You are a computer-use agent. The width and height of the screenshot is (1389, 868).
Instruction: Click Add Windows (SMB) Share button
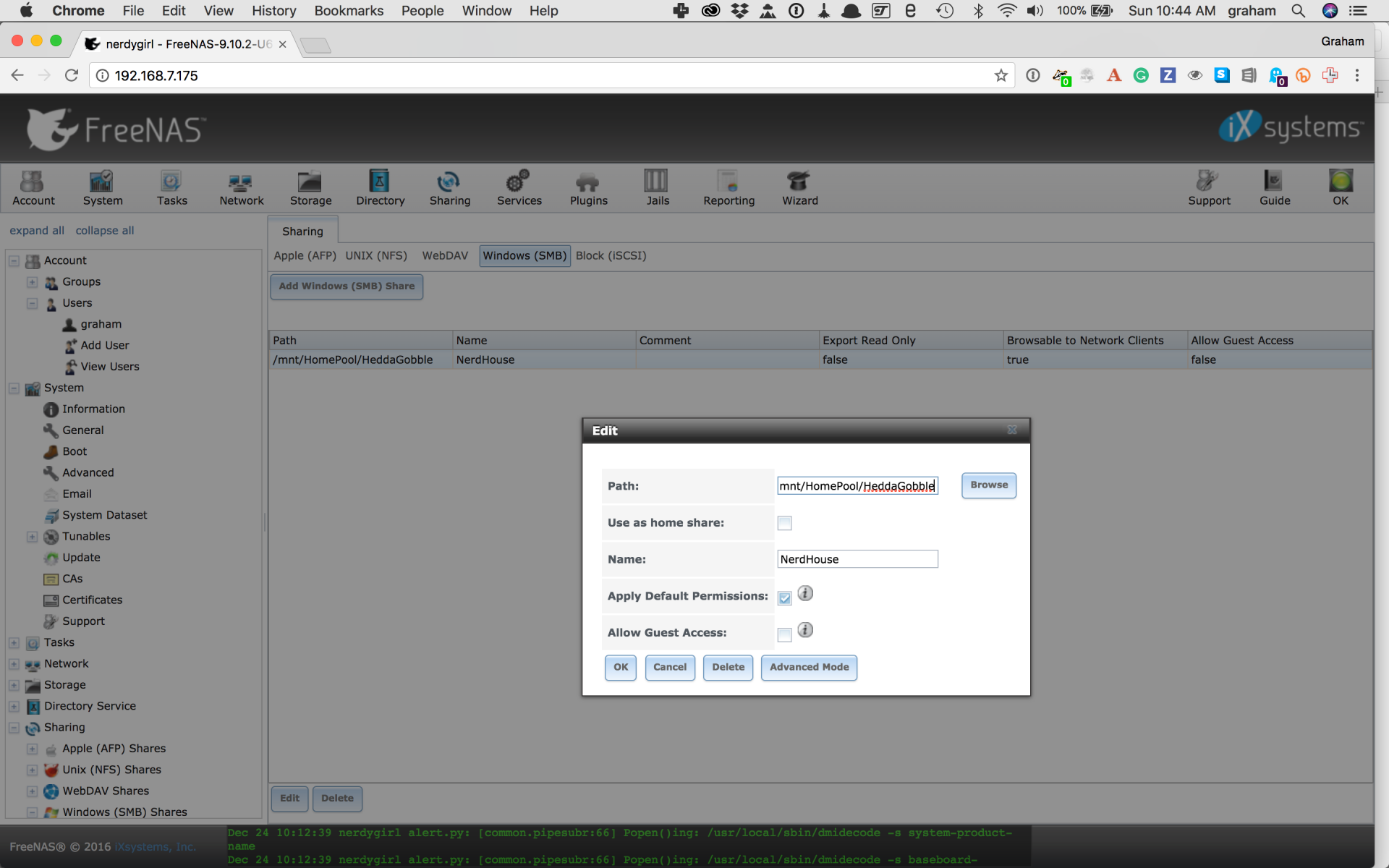click(347, 286)
